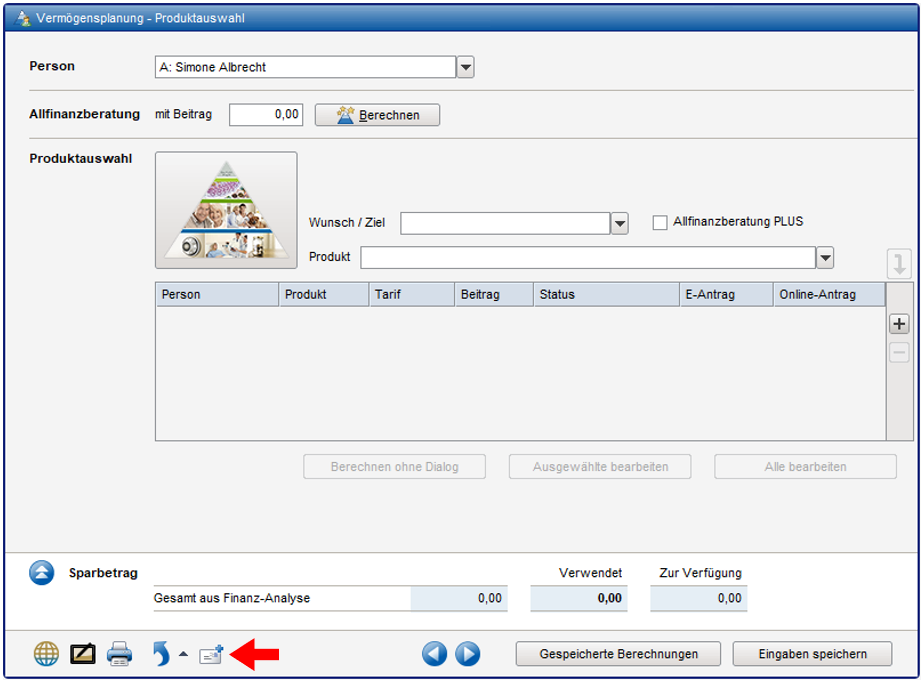Open the Produkt dropdown list

click(x=825, y=258)
